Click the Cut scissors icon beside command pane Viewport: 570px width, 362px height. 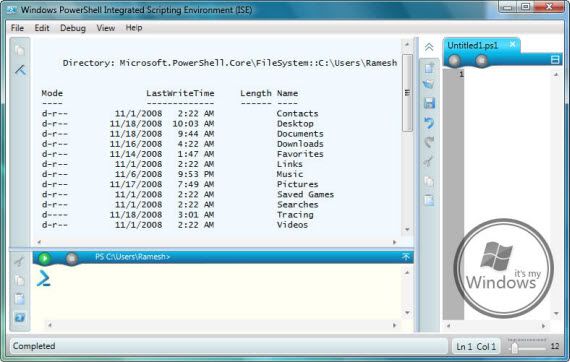tap(19, 261)
